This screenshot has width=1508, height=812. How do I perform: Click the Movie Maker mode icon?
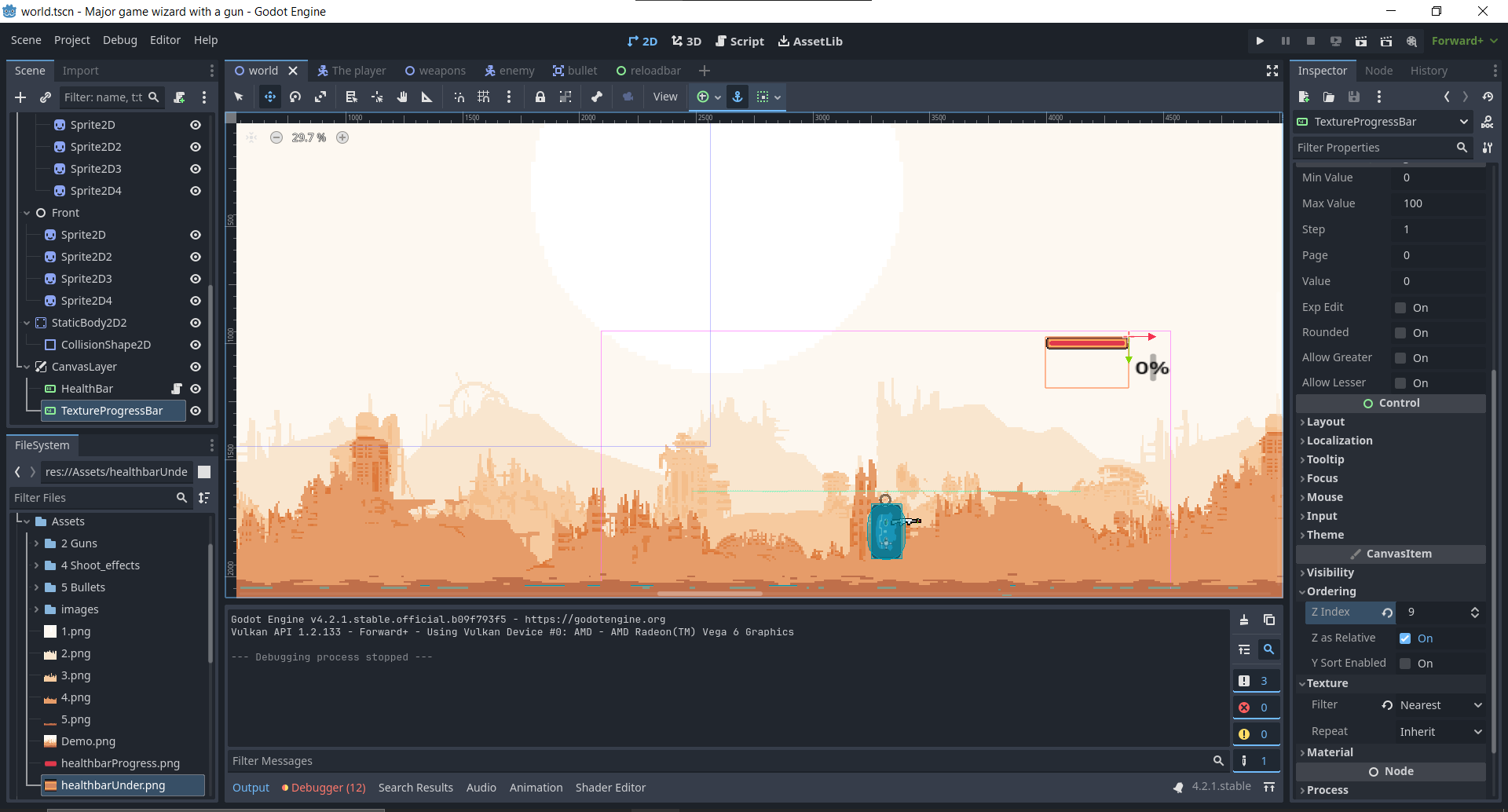pyautogui.click(x=1411, y=41)
